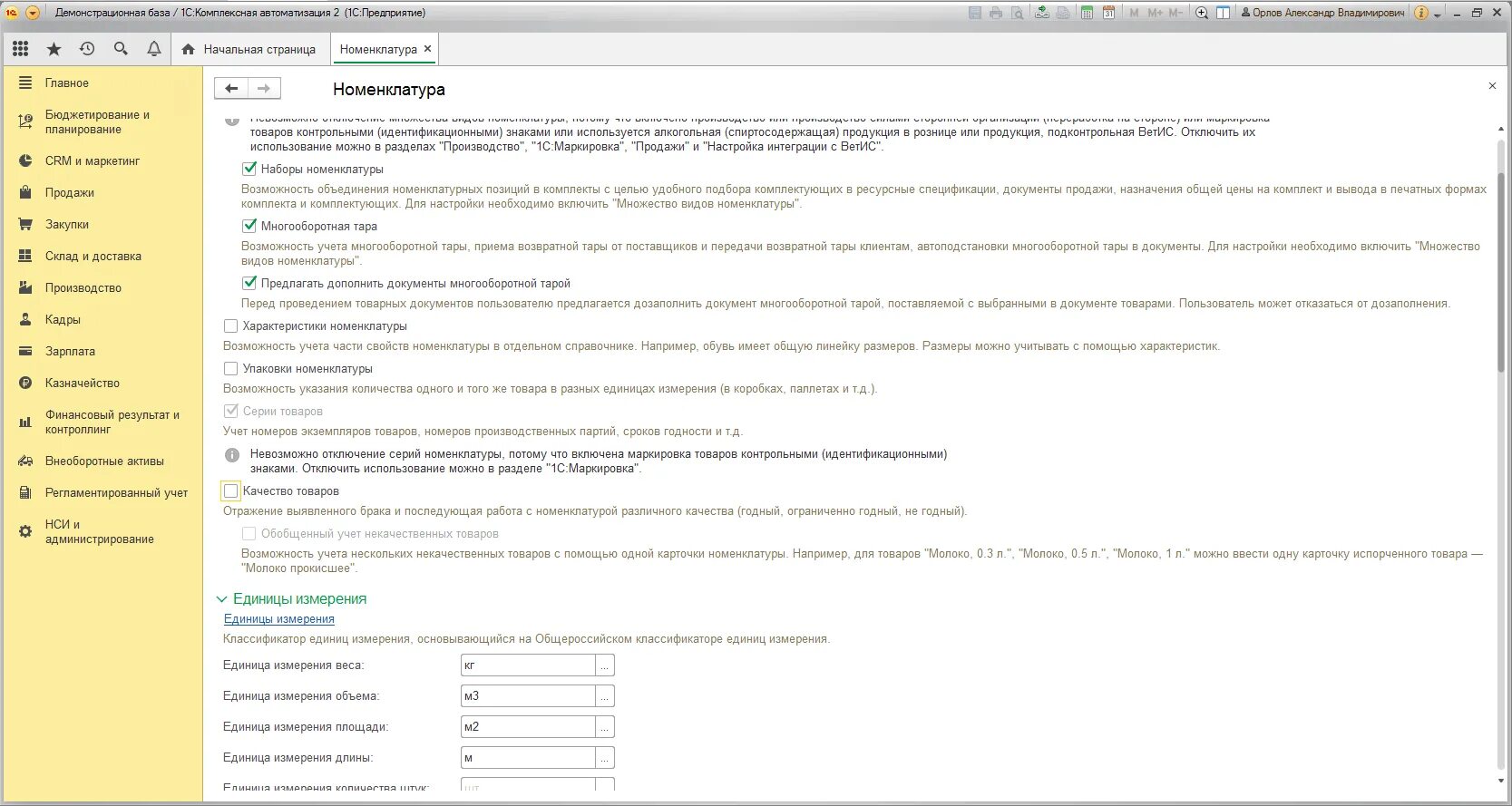
Task: Enable Упаковки номенклатуры checkbox
Action: 231,368
